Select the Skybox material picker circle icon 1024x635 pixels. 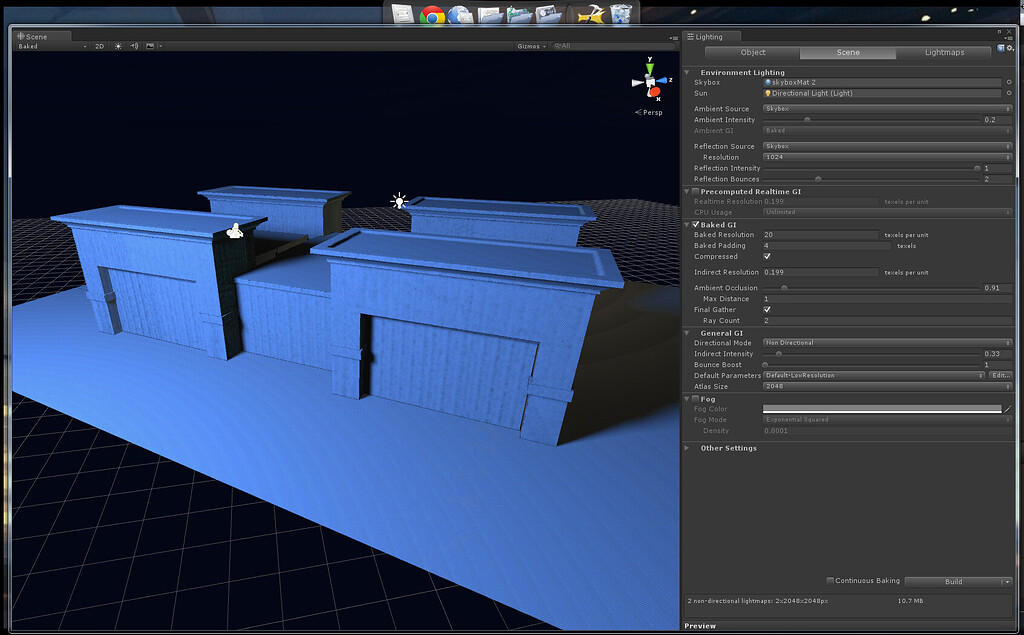tap(1010, 82)
